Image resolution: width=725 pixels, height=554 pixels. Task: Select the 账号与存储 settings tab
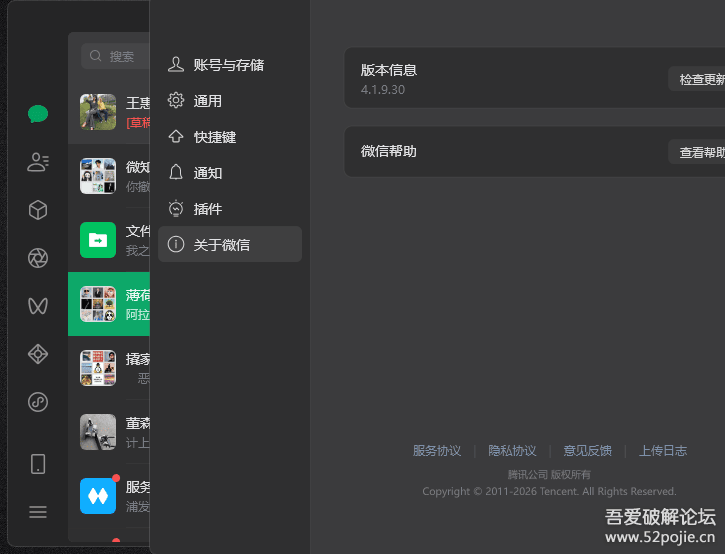coord(230,65)
